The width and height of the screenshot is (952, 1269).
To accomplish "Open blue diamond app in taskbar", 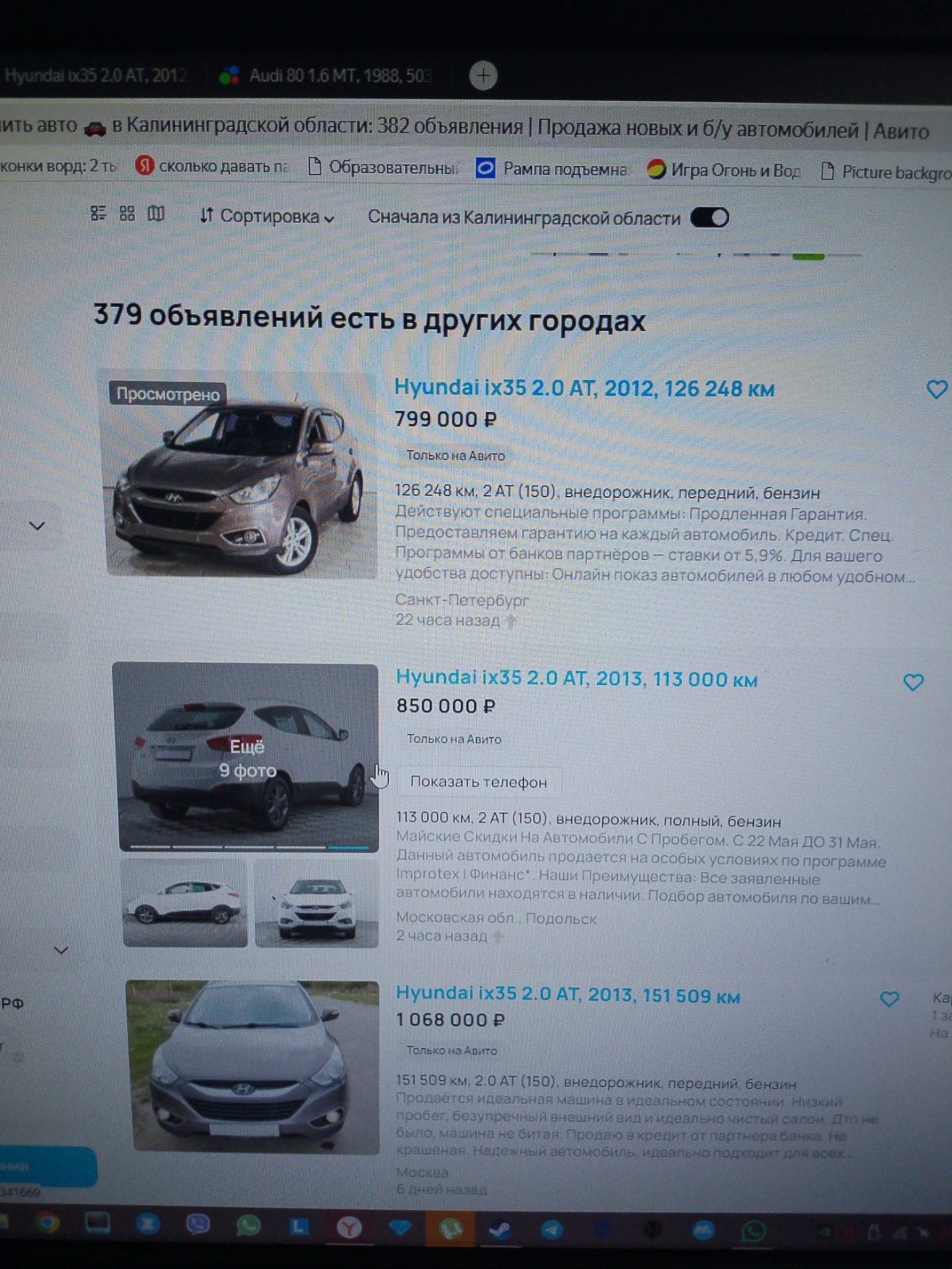I will 400,1228.
